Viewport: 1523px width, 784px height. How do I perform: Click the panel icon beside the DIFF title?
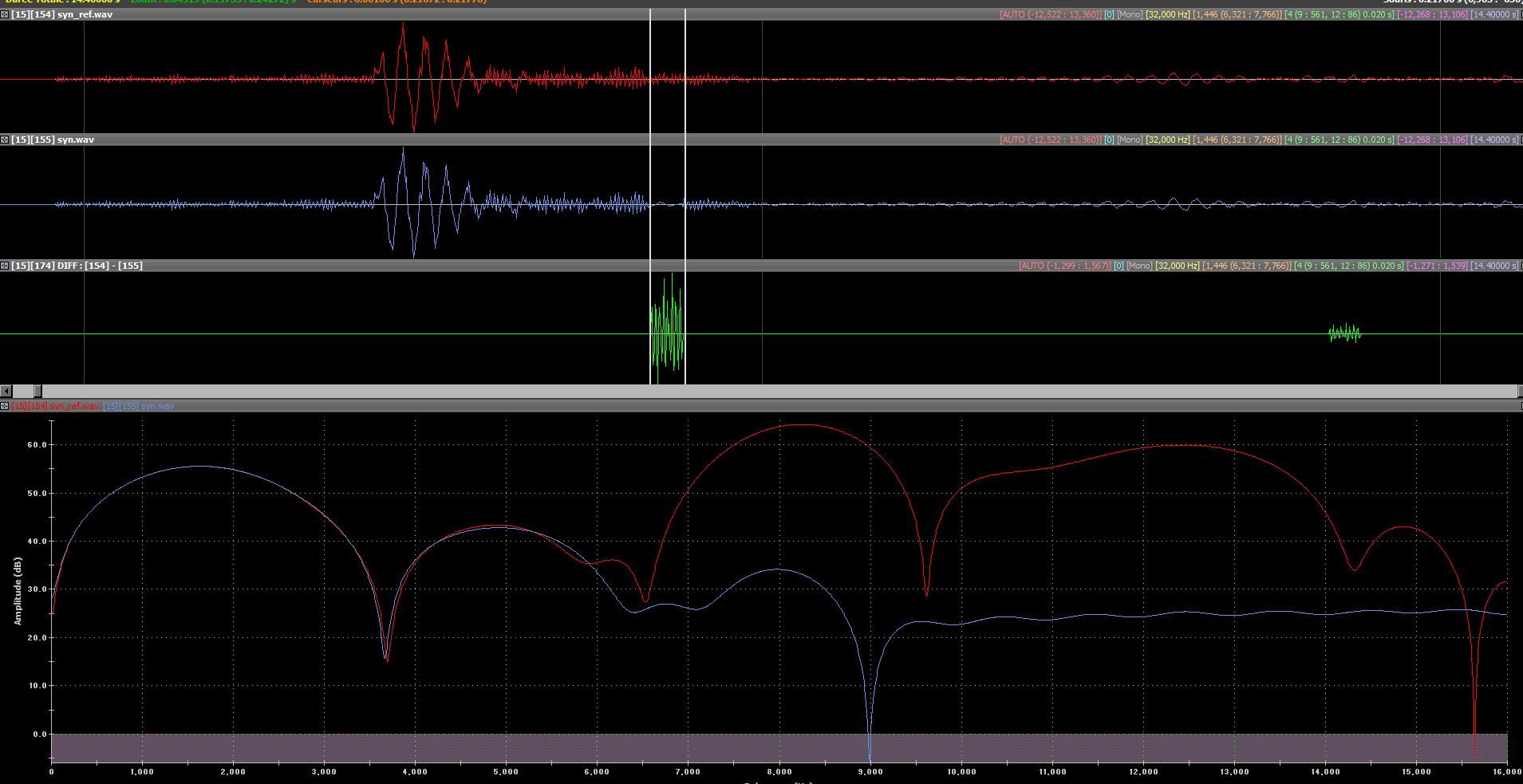pyautogui.click(x=5, y=266)
